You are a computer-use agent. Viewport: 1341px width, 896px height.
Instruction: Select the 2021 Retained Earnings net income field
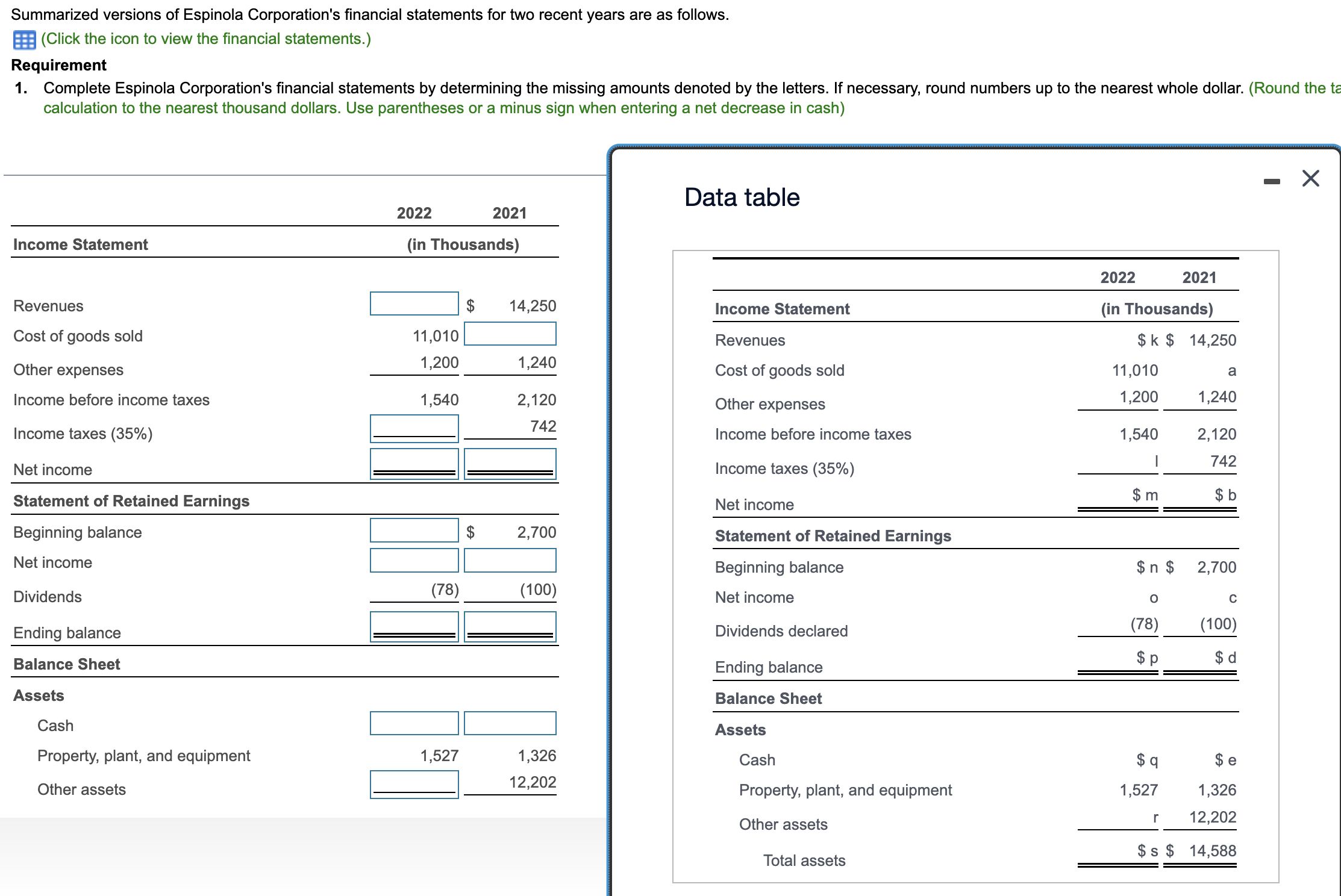coord(510,560)
